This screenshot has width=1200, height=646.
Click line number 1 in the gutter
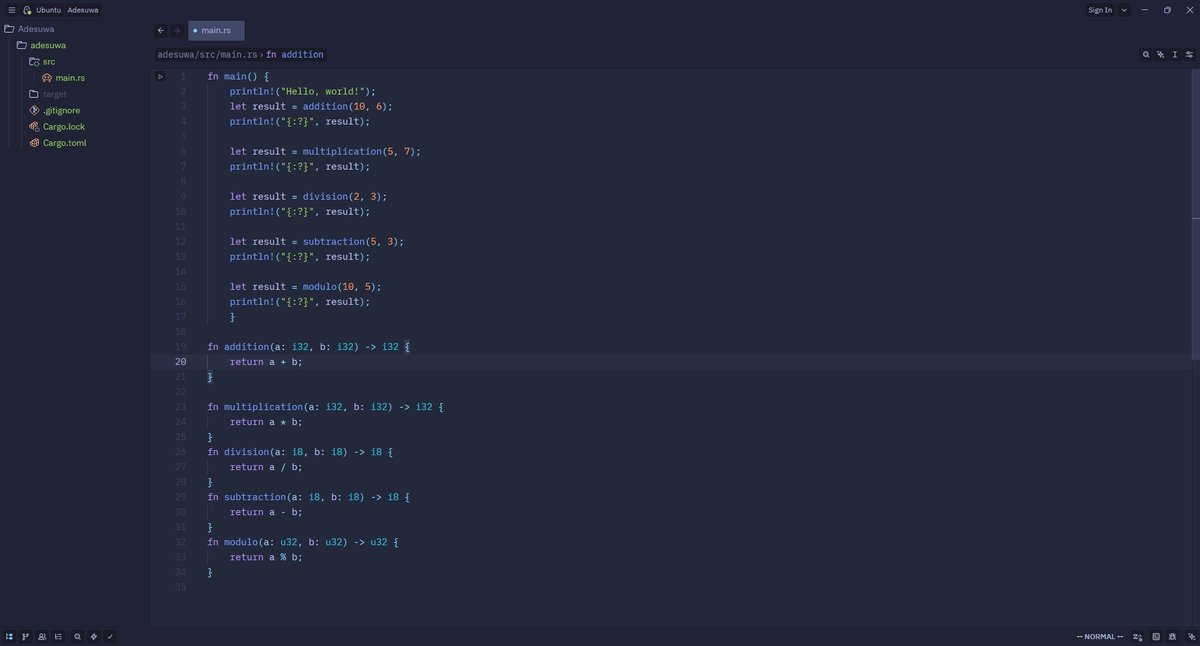[183, 77]
